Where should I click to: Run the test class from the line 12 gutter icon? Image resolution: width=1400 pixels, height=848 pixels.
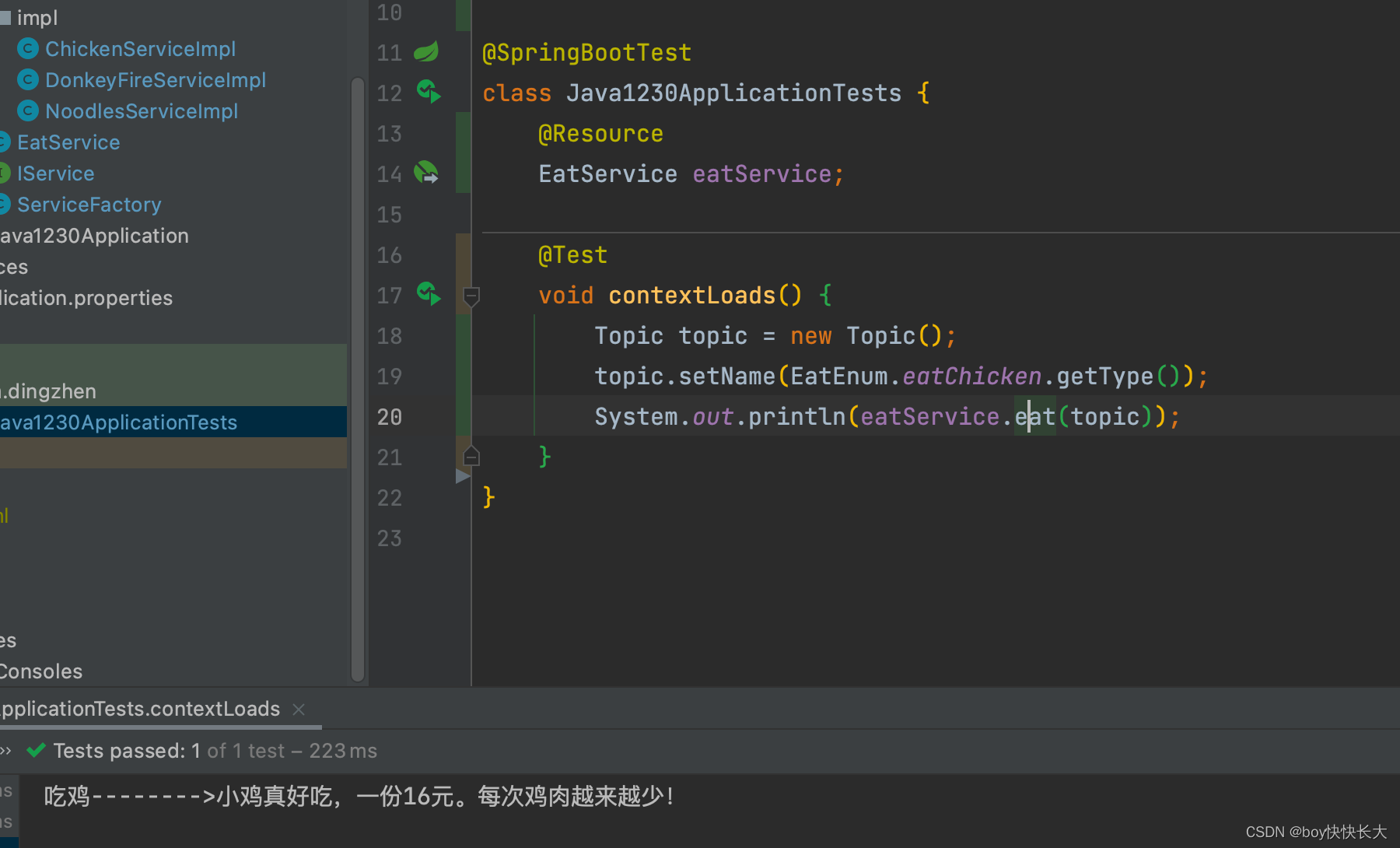tap(428, 92)
